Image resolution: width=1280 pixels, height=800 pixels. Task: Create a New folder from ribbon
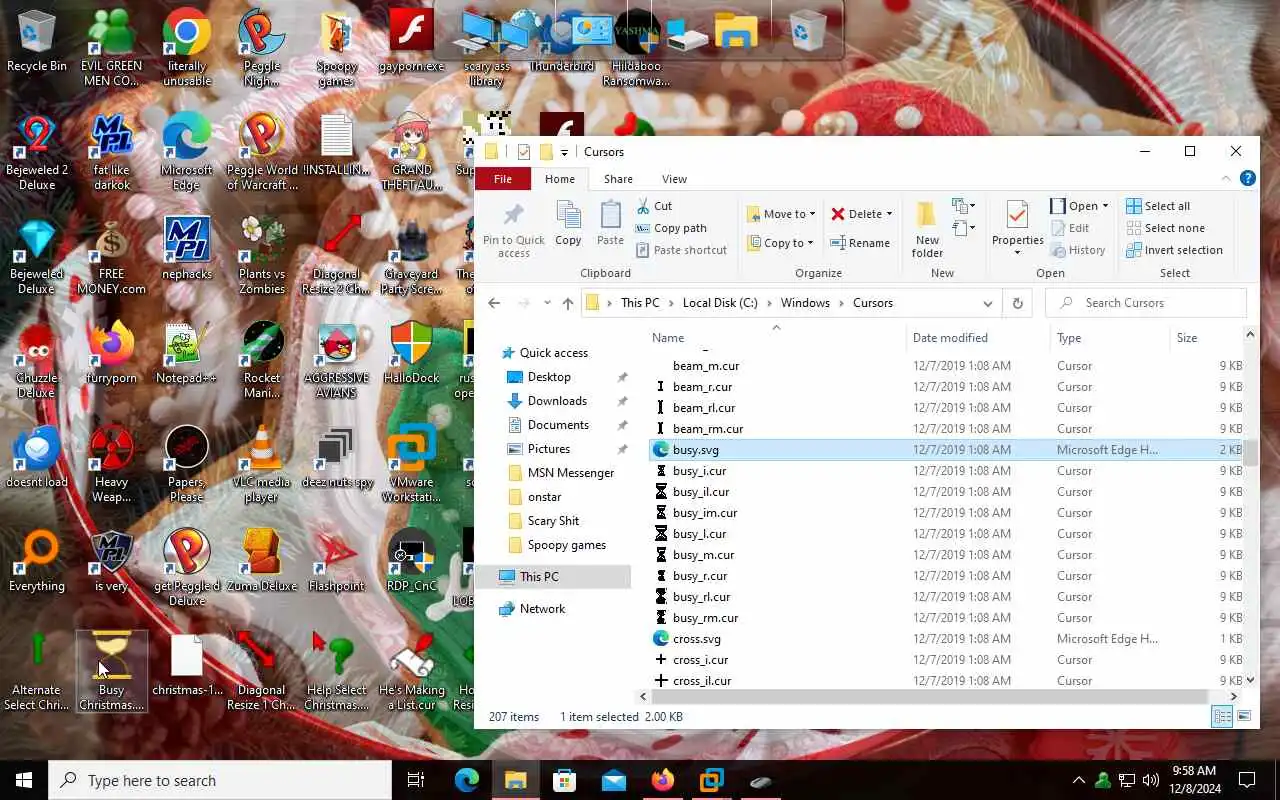pyautogui.click(x=927, y=229)
